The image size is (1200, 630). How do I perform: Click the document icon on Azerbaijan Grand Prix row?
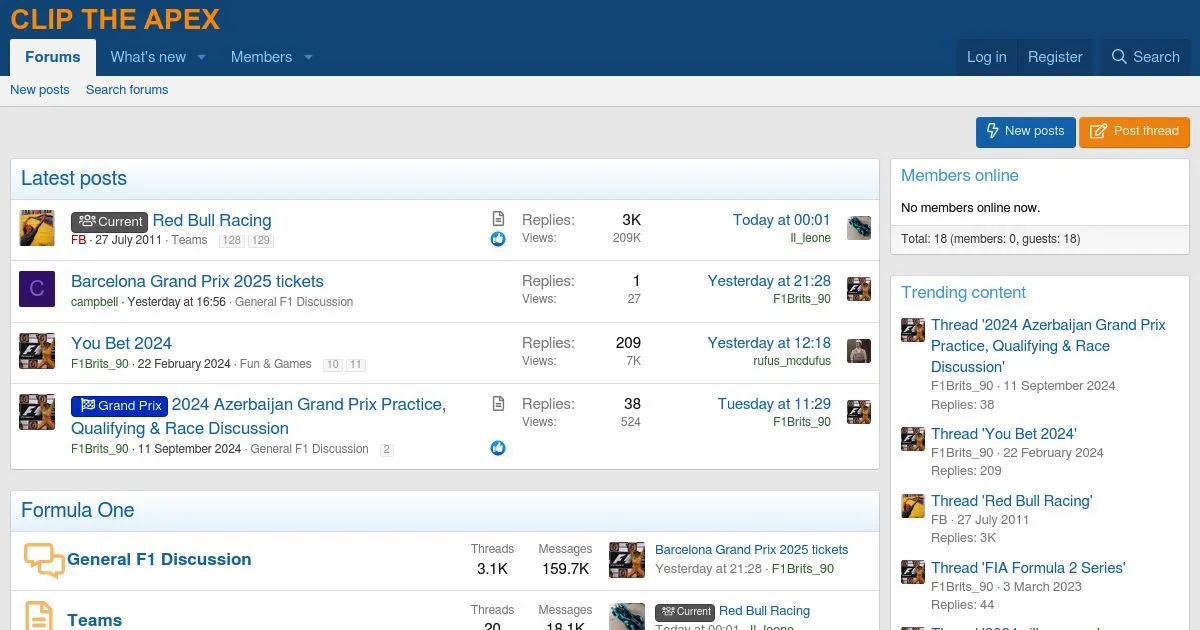pos(498,404)
